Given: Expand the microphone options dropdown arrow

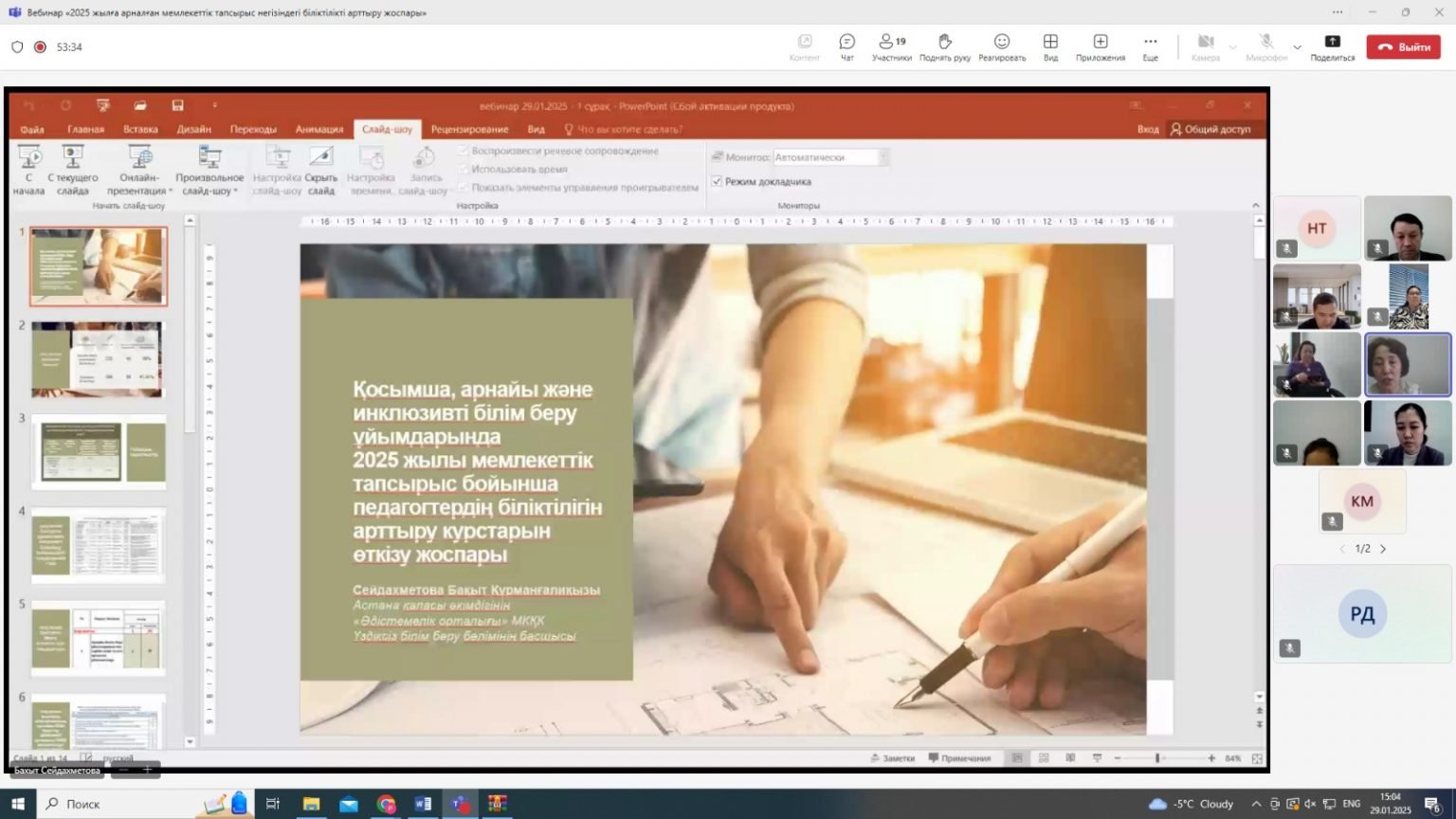Looking at the screenshot, I should pos(1297,46).
